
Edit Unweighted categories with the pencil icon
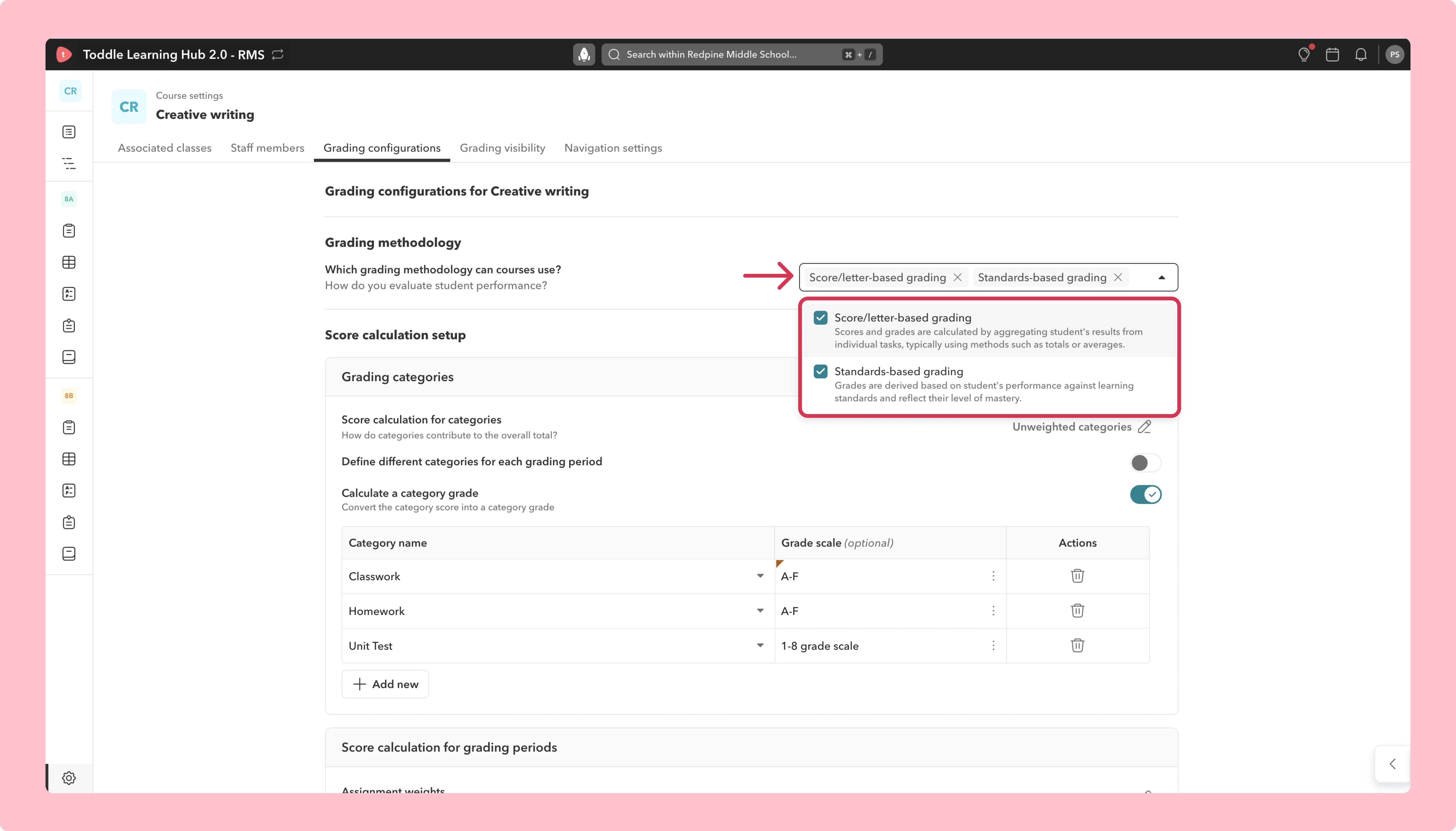(1144, 427)
